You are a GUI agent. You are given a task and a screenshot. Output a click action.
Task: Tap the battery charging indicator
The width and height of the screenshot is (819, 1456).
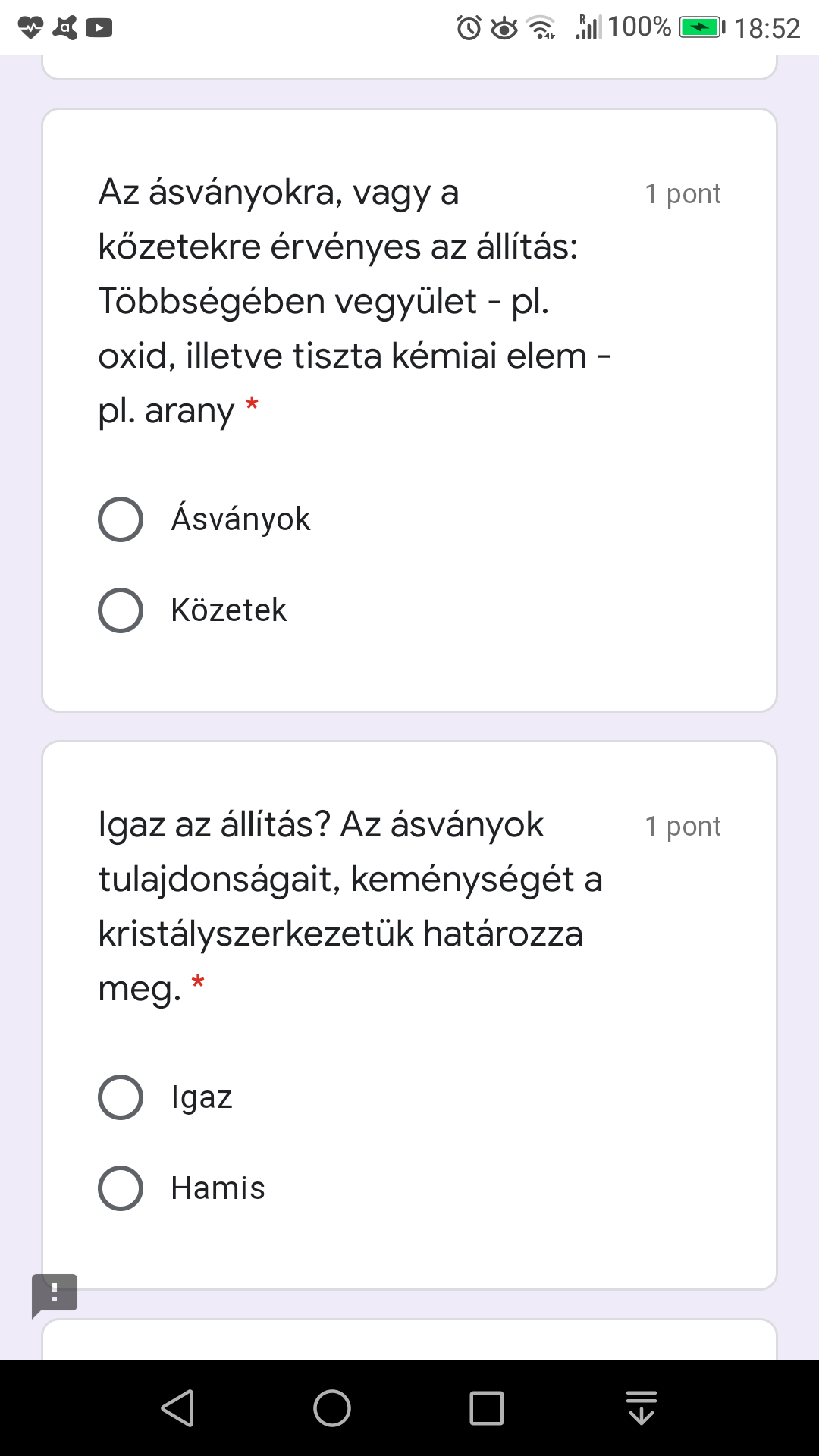[x=702, y=28]
